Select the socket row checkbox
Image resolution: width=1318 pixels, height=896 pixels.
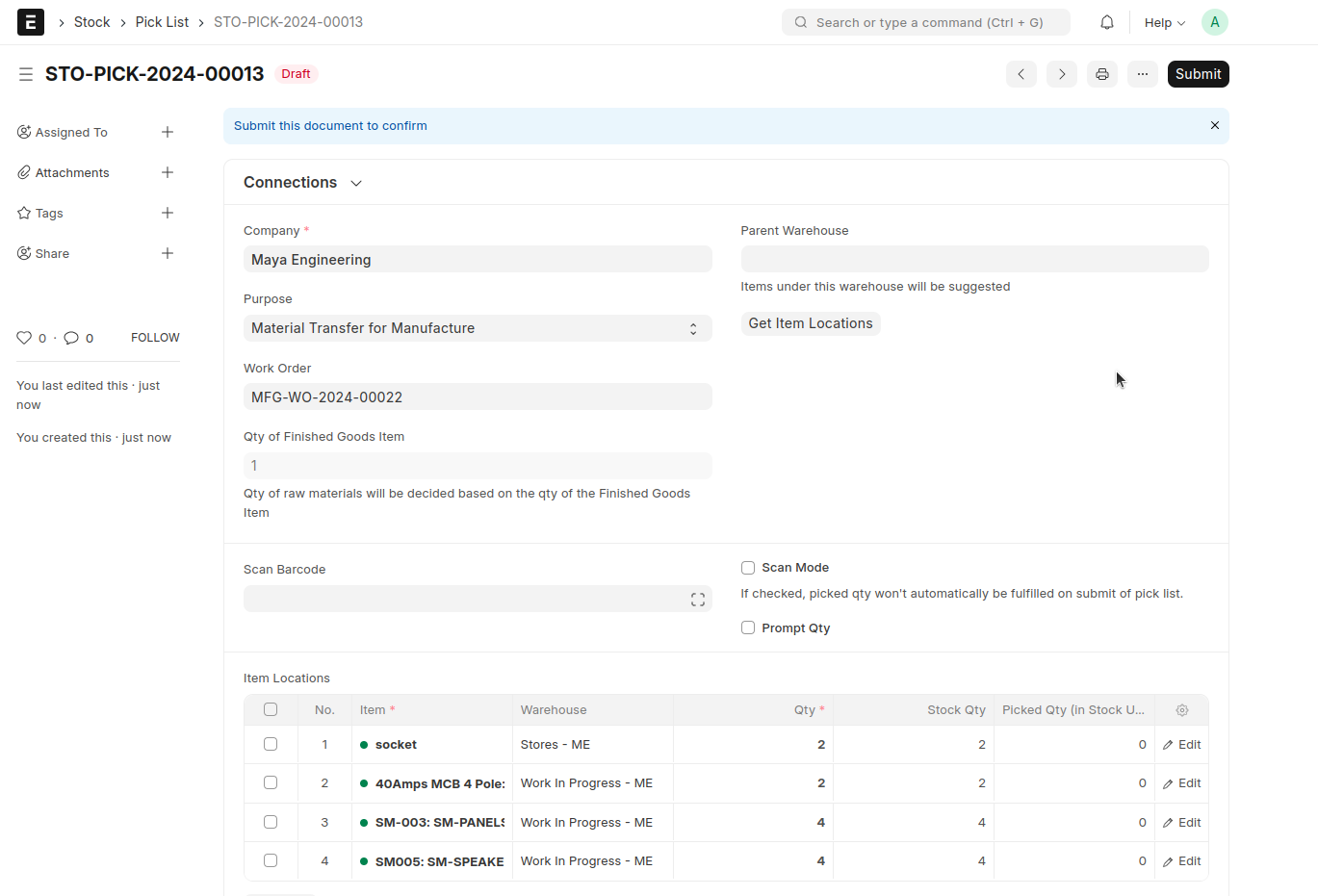click(x=271, y=745)
